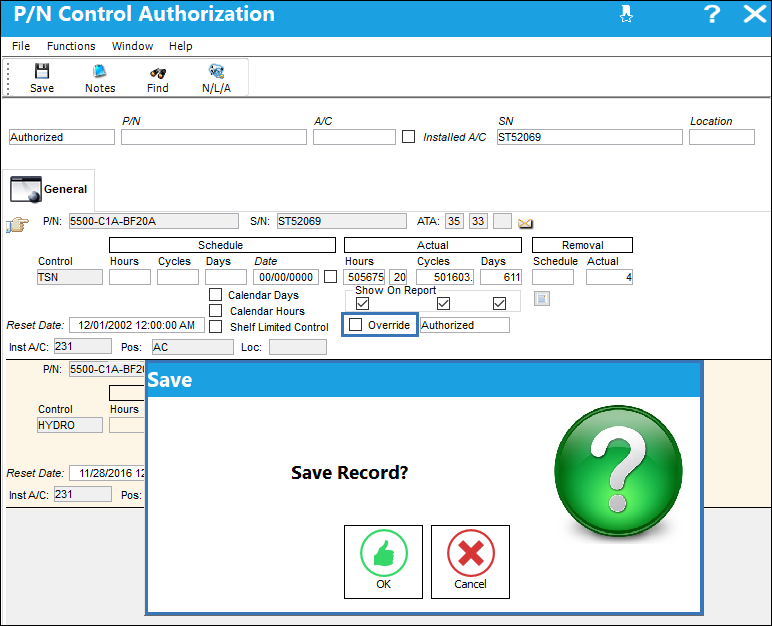This screenshot has width=772, height=626.
Task: Click the Loc field
Action: (298, 347)
